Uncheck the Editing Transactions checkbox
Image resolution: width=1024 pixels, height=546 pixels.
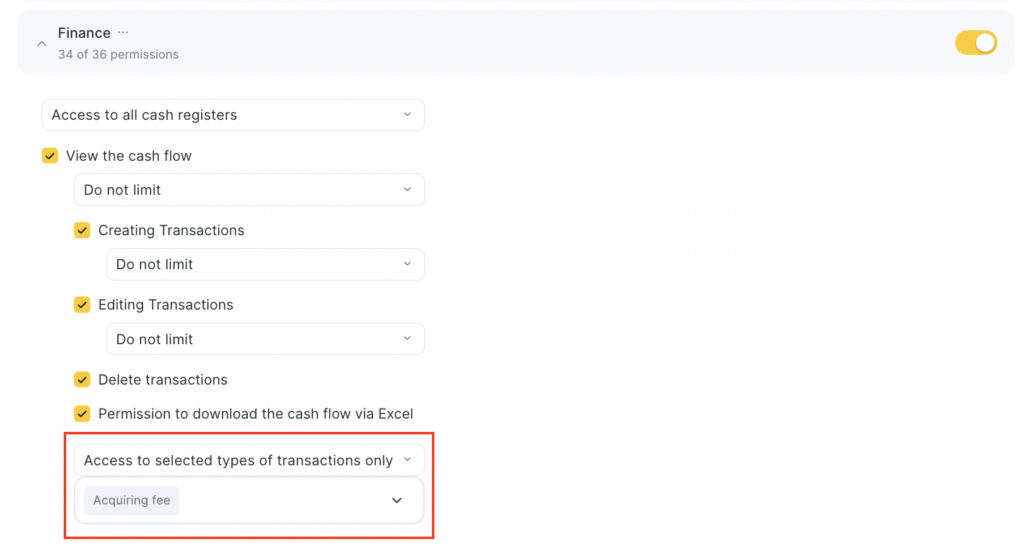(82, 305)
